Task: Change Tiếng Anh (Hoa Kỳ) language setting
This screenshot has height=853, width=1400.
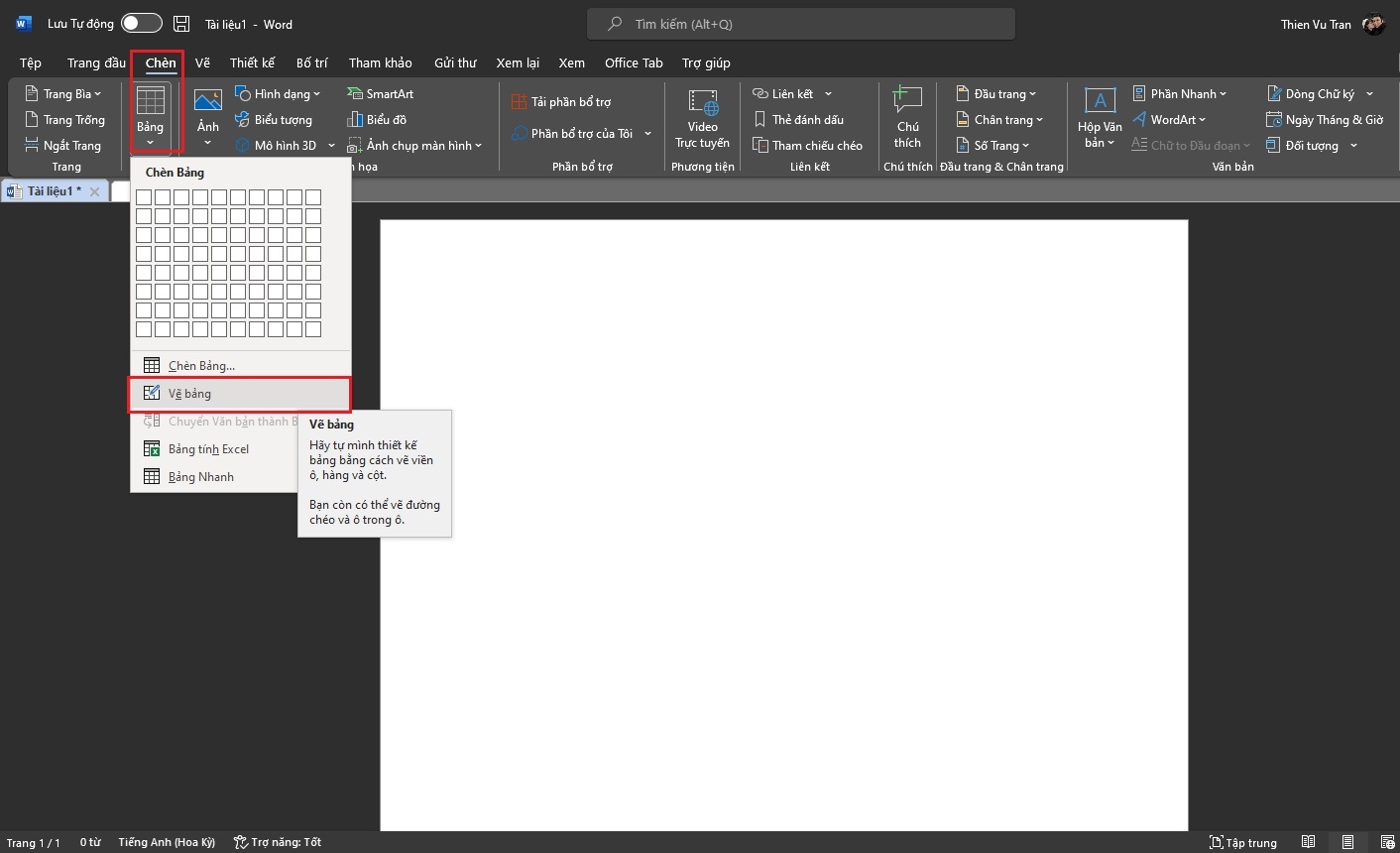Action: [167, 843]
